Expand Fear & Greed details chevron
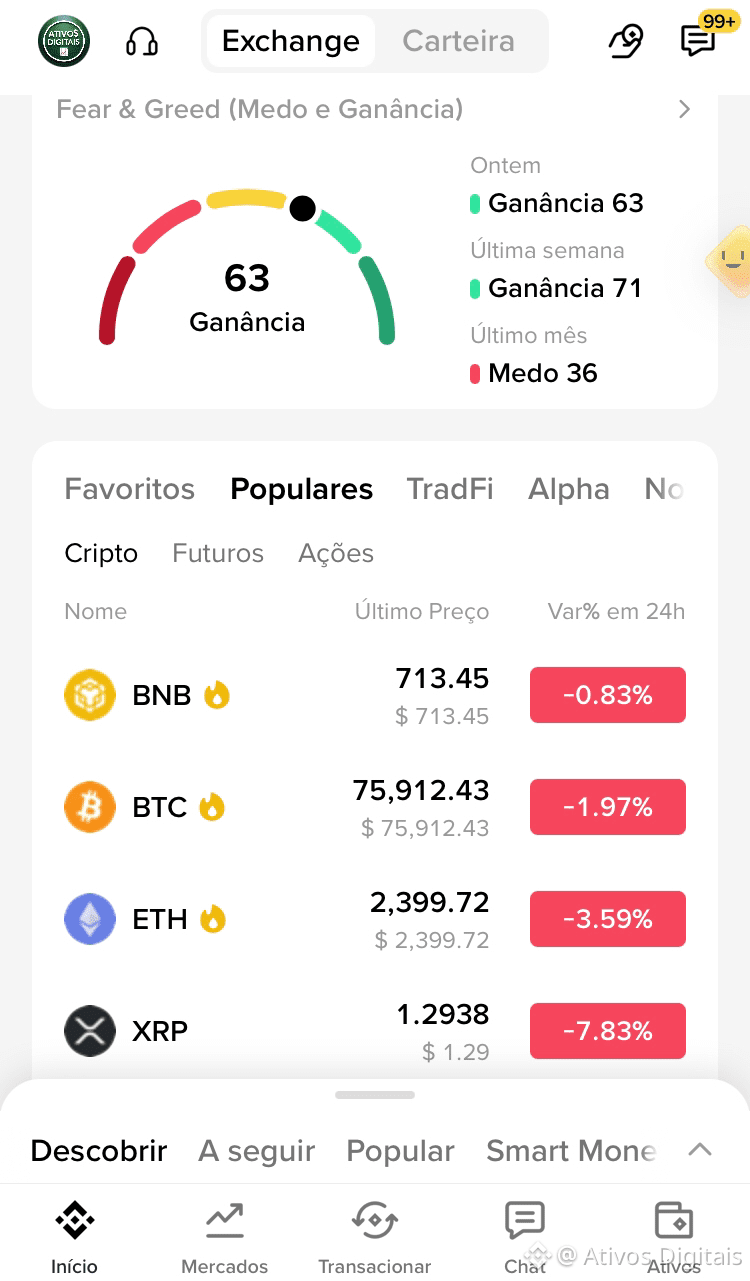 coord(685,109)
